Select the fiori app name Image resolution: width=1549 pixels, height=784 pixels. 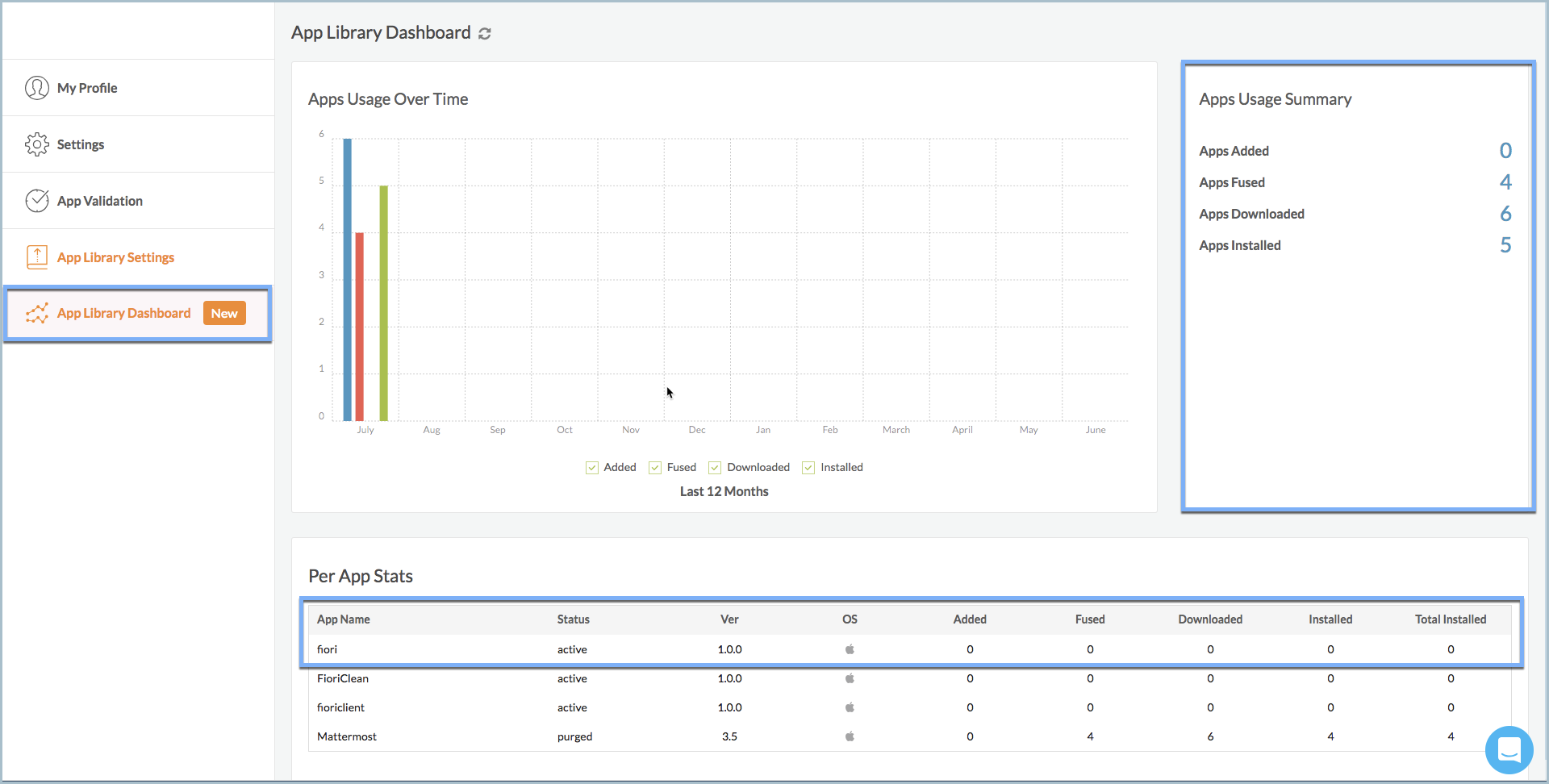tap(327, 649)
